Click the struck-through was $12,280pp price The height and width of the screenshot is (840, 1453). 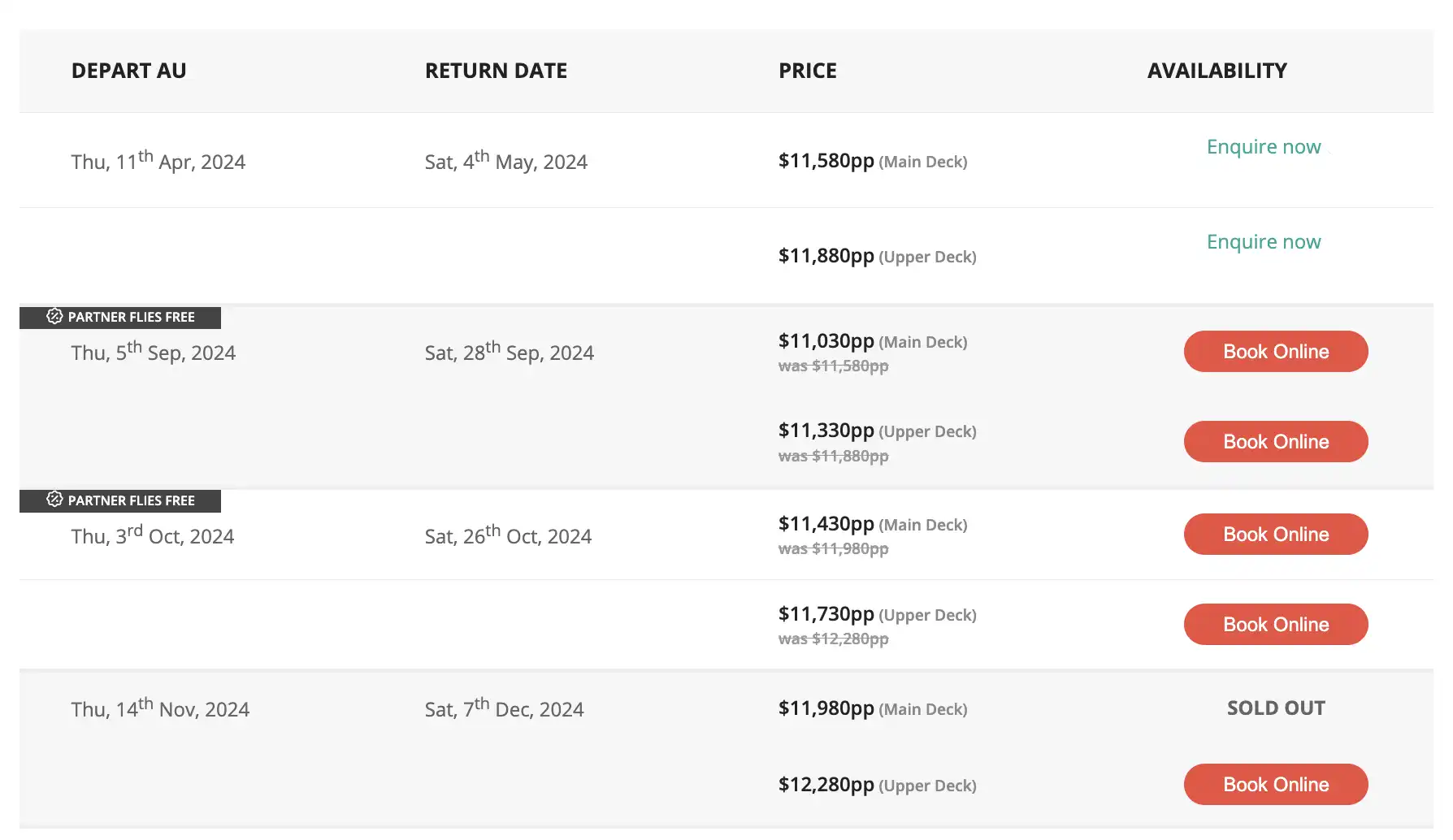pos(833,639)
